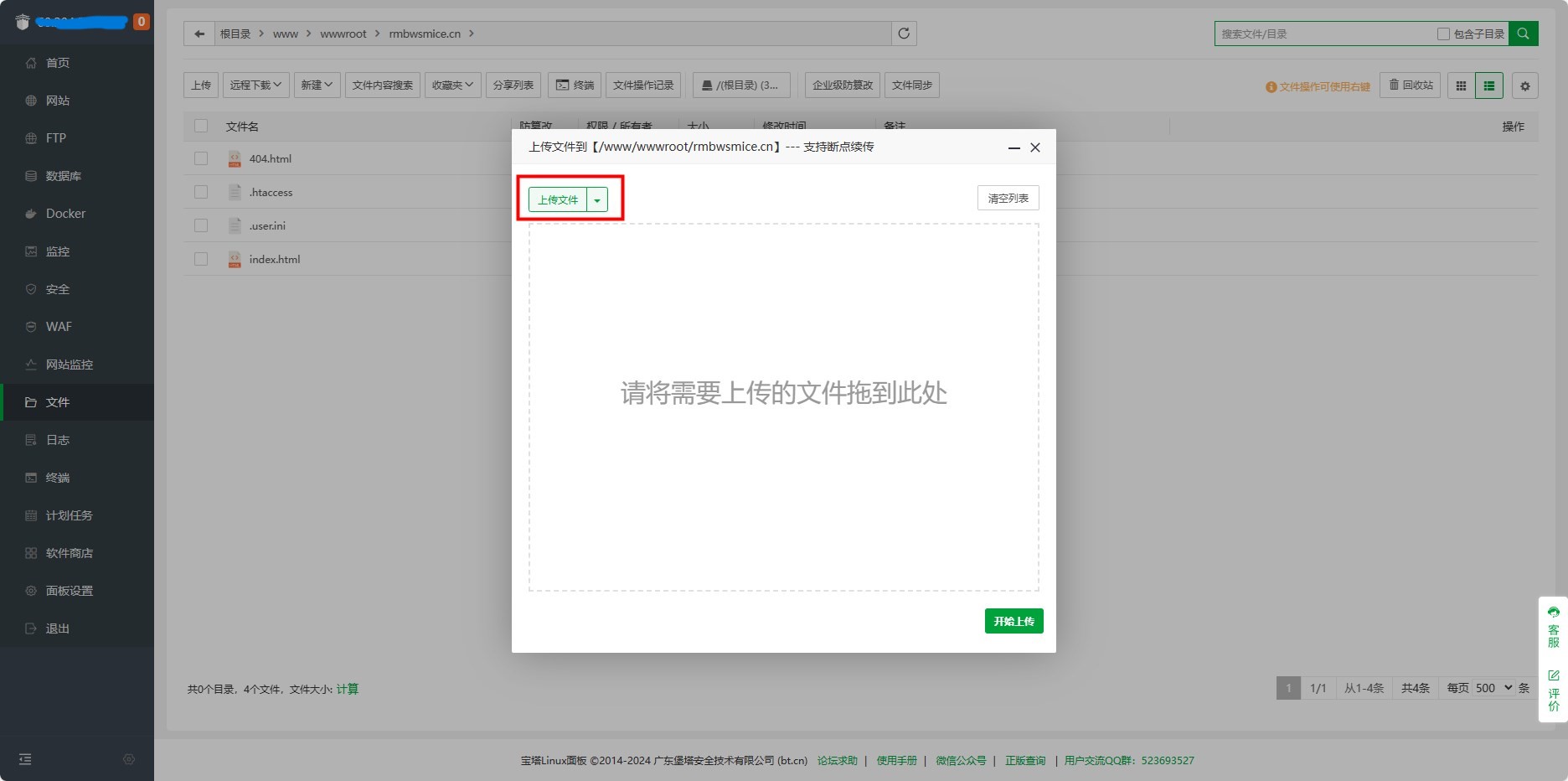Toggle 包含子目录 checkbox
The width and height of the screenshot is (1568, 781).
(1443, 34)
